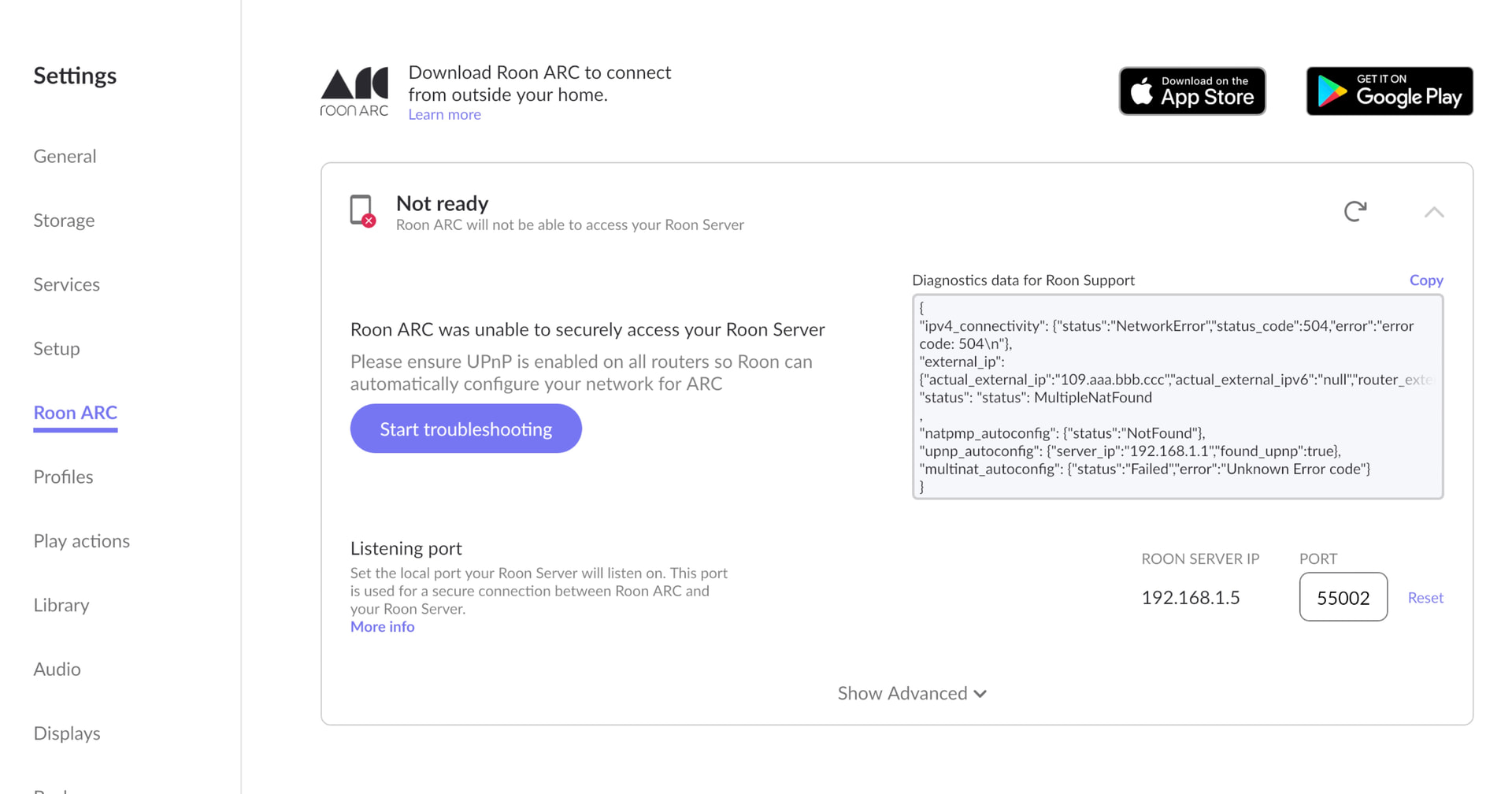This screenshot has height=794, width=1512.
Task: Open General settings
Action: coord(65,156)
